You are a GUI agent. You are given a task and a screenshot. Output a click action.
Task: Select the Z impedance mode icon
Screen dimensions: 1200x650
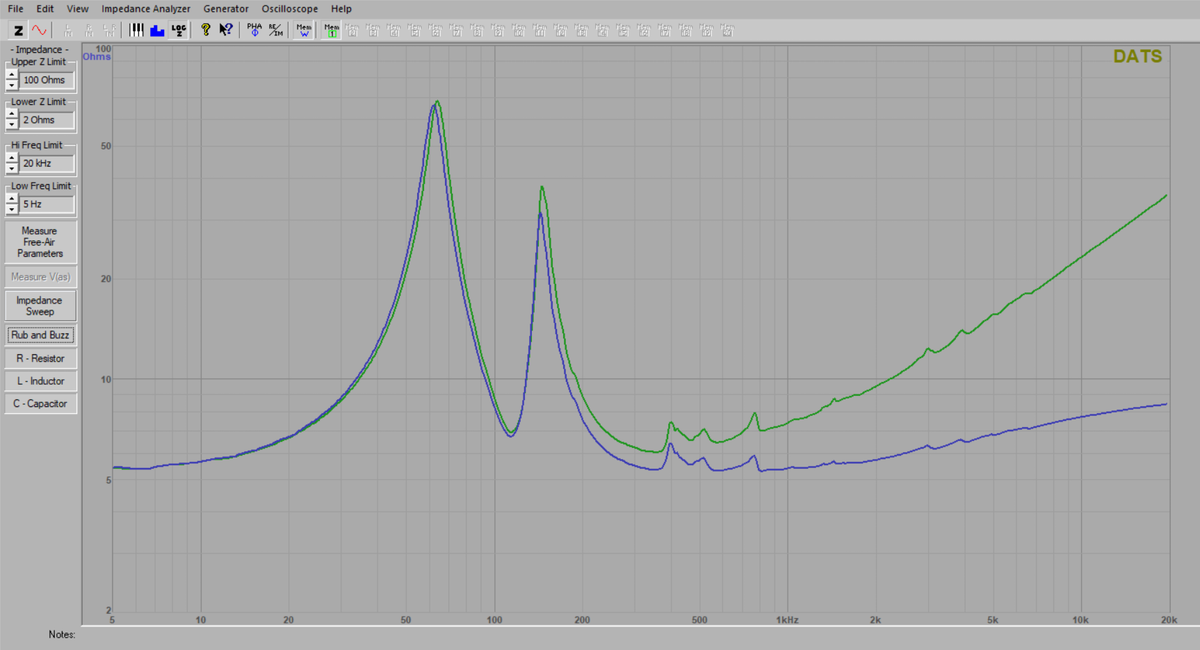click(19, 30)
